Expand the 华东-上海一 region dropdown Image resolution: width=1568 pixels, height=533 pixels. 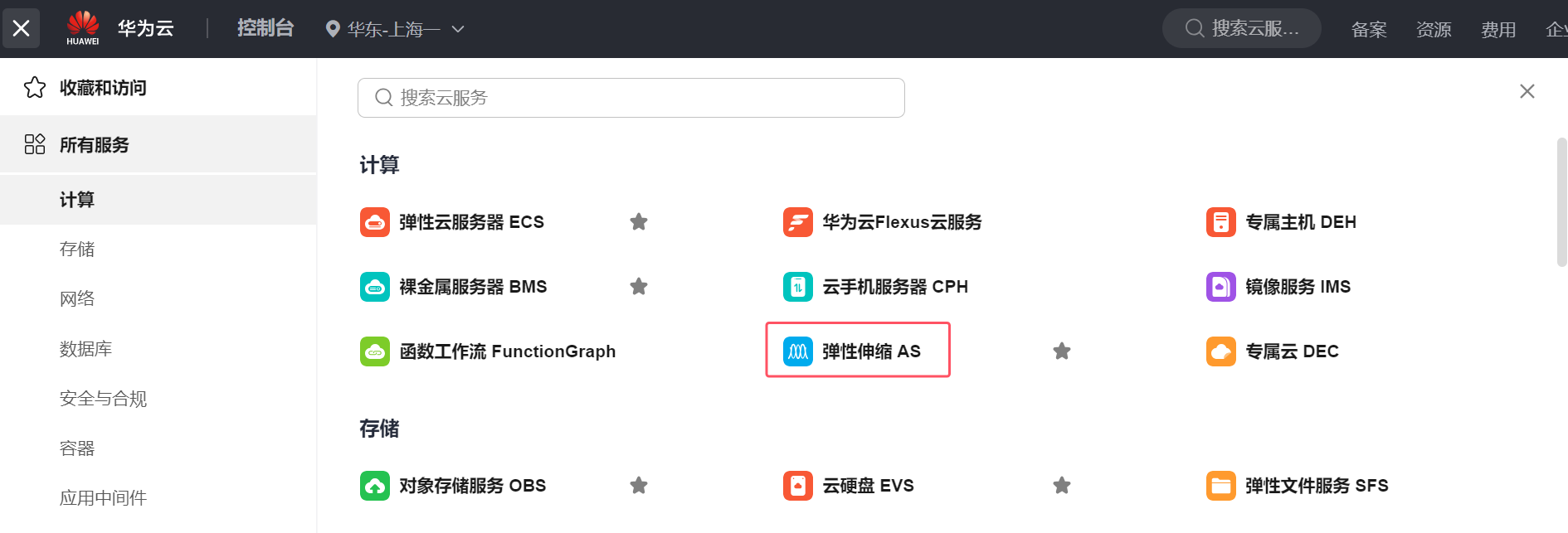(394, 29)
